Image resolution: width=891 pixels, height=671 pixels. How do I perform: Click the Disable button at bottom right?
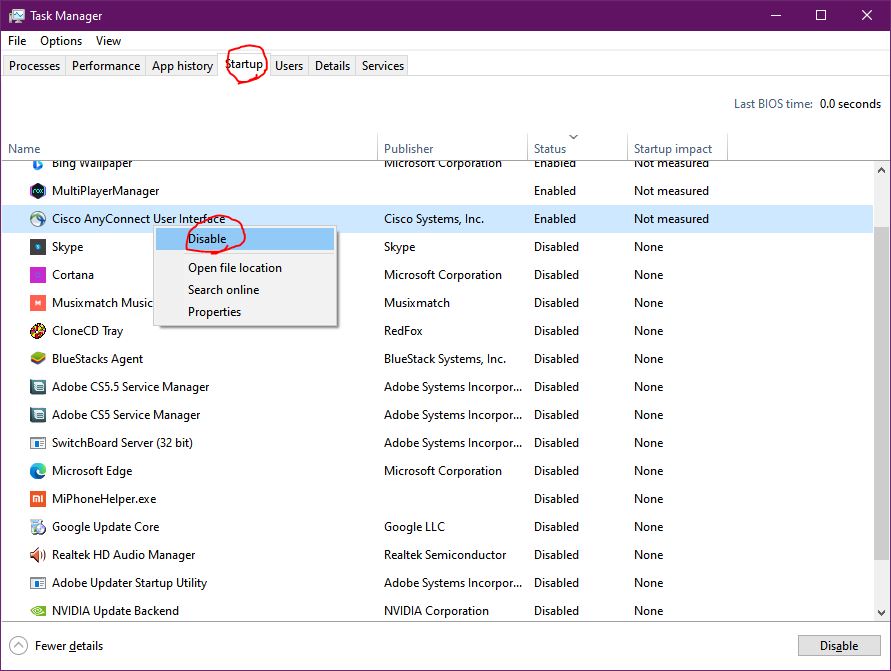point(839,645)
